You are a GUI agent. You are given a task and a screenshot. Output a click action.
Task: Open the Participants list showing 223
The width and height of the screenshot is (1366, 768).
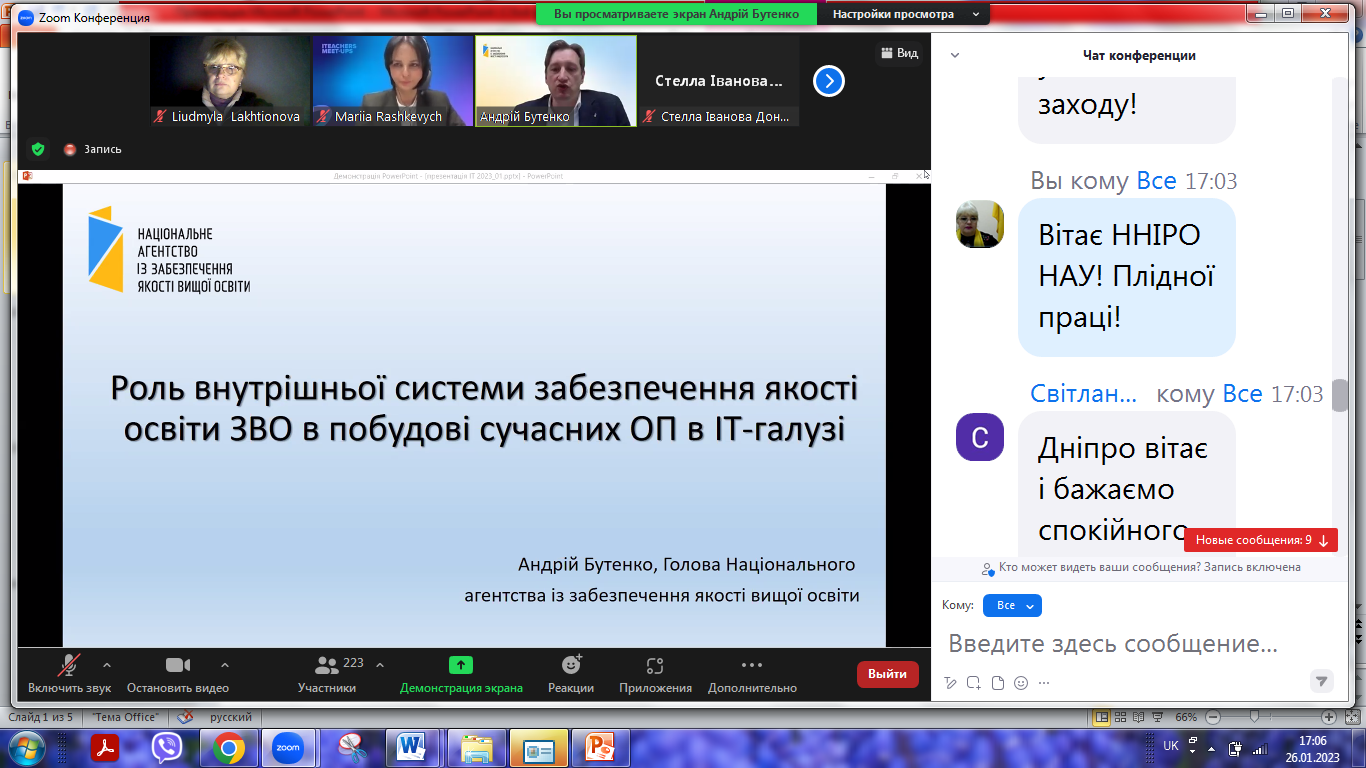coord(327,666)
